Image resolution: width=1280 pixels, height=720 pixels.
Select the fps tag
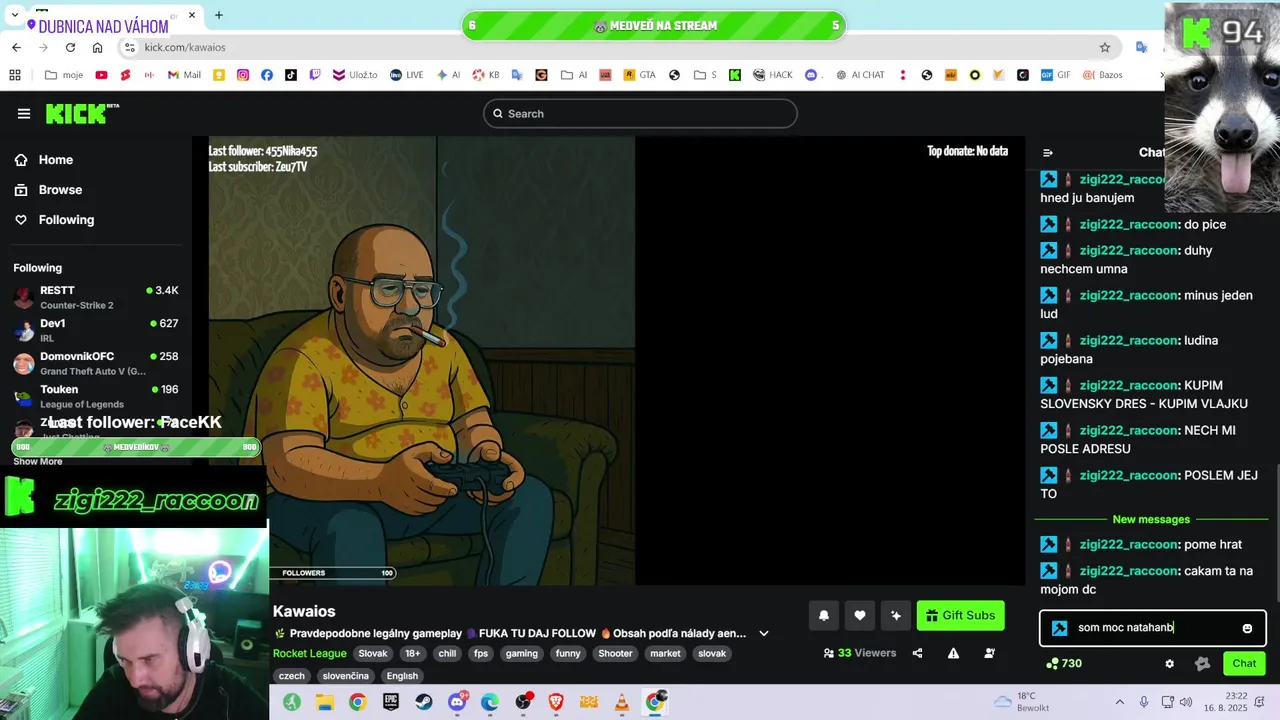click(x=481, y=653)
